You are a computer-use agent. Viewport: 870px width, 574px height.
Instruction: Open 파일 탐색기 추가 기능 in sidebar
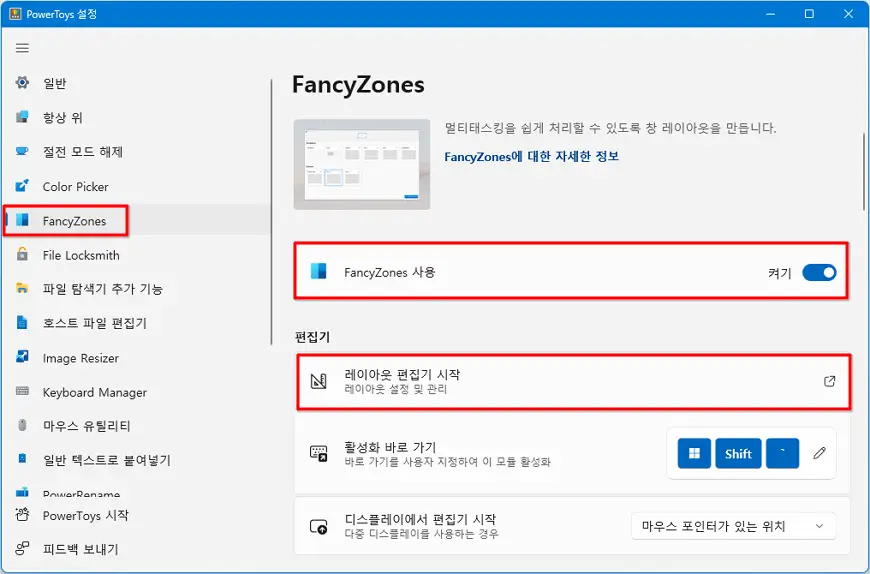pos(102,289)
